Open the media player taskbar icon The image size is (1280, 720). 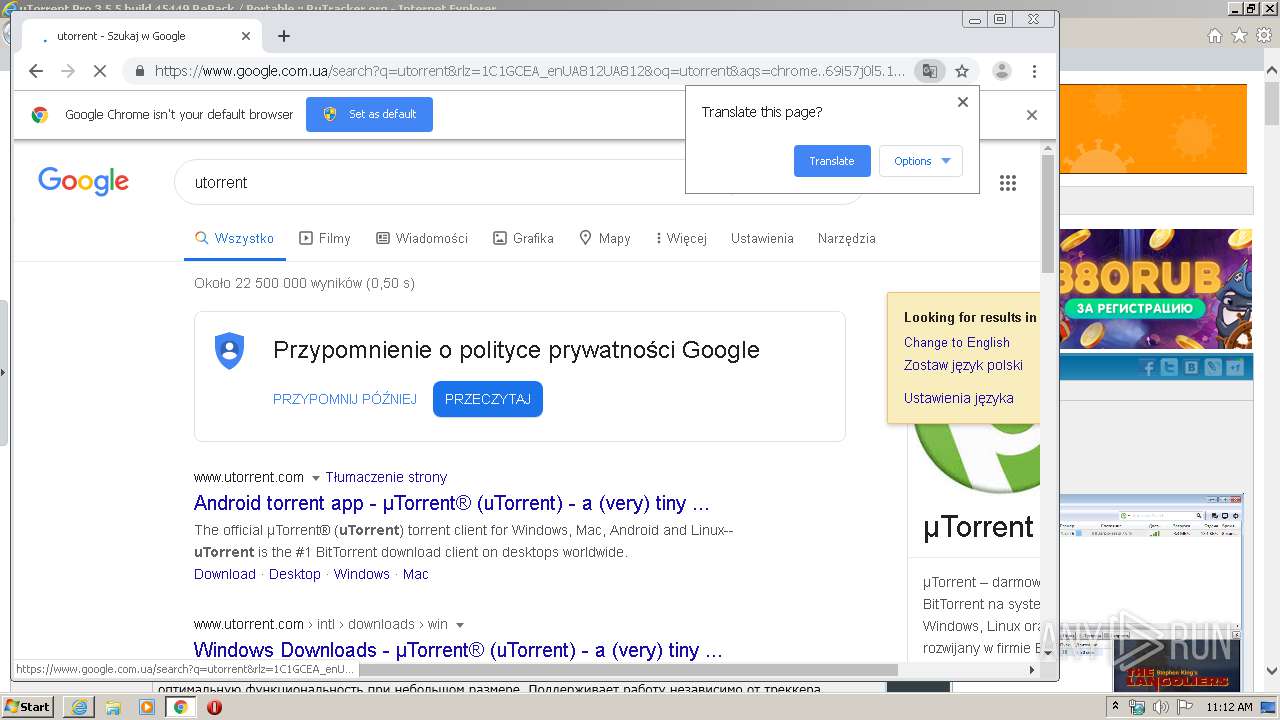tap(147, 707)
